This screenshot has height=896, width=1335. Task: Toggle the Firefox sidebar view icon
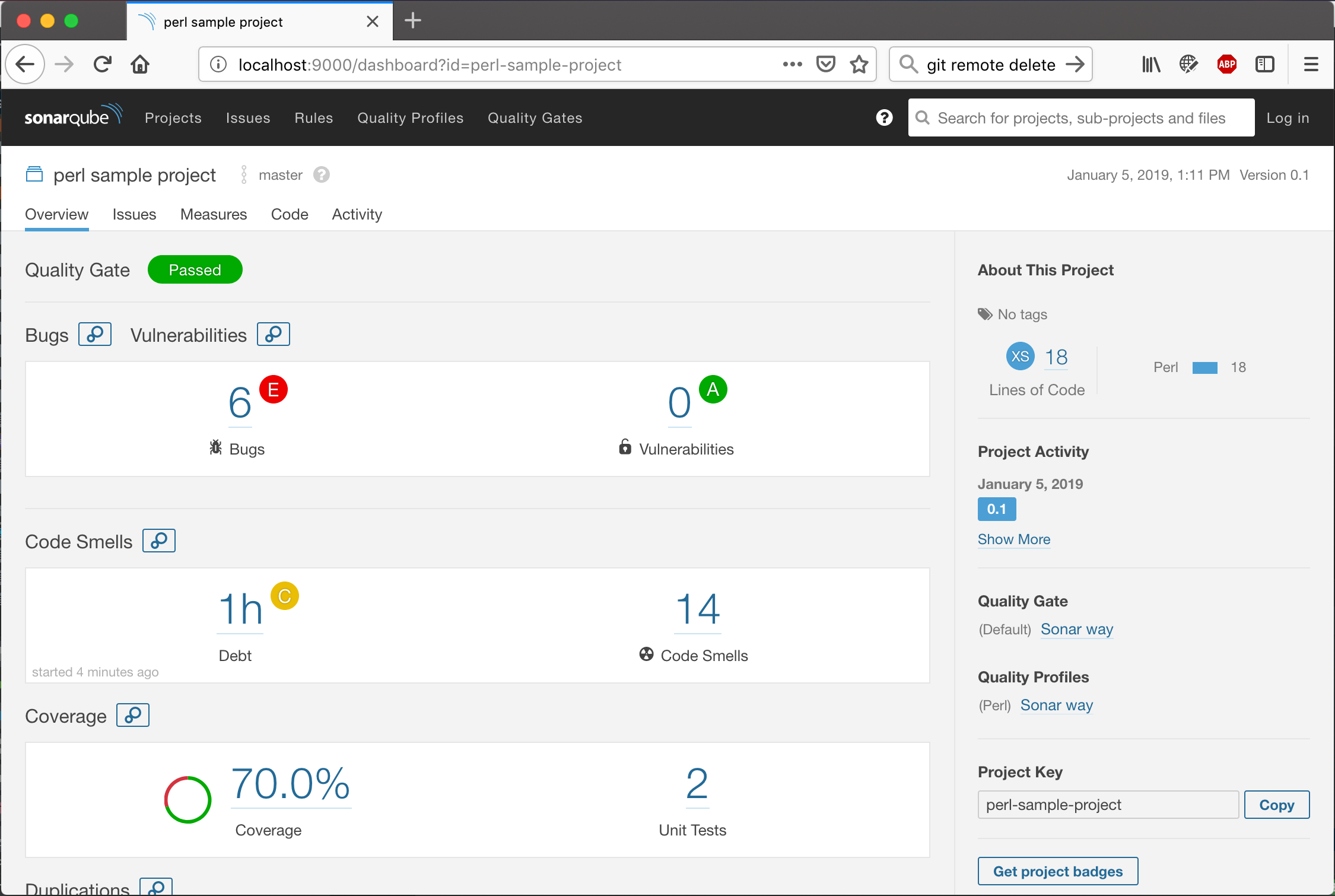click(1264, 64)
